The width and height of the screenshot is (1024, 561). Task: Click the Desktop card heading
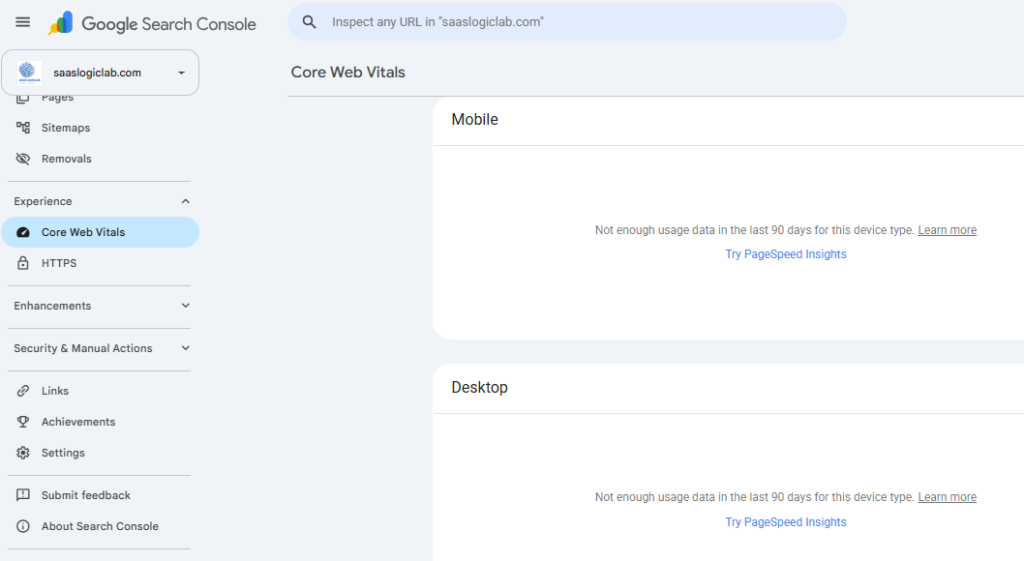479,387
